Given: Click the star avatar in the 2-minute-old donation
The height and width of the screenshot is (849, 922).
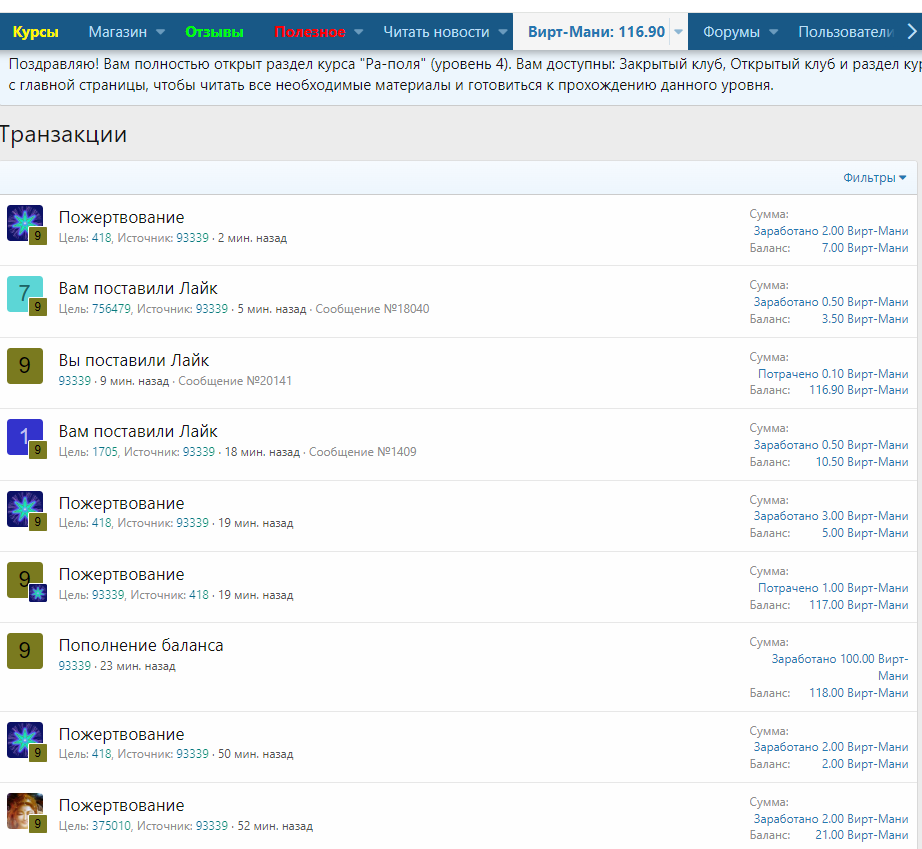Looking at the screenshot, I should [24, 222].
